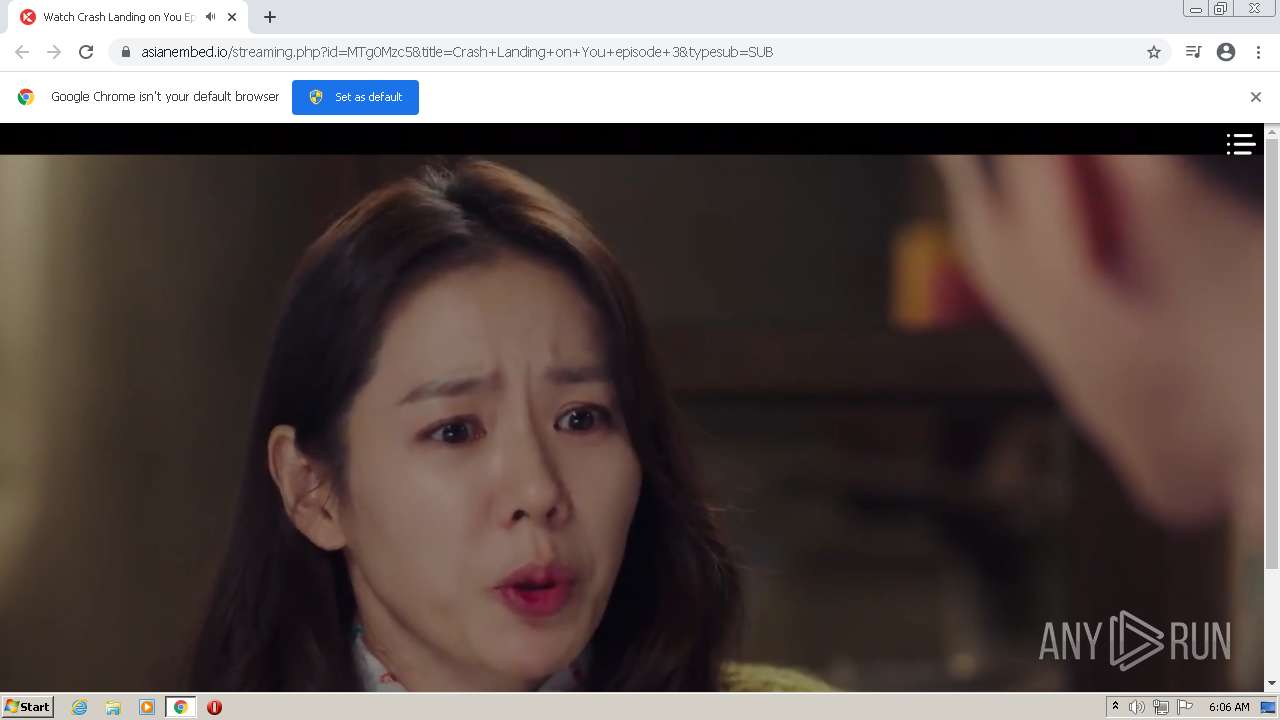1280x720 pixels.
Task: Reload the current page
Action: [86, 52]
